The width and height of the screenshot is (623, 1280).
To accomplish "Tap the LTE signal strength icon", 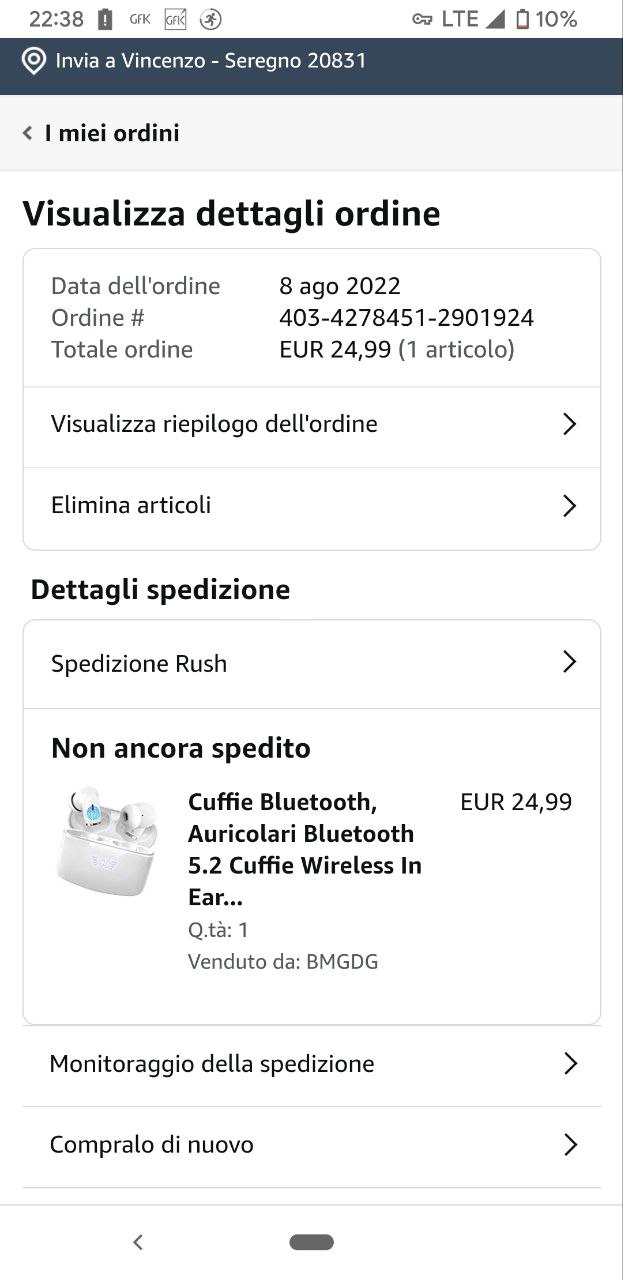I will point(495,19).
